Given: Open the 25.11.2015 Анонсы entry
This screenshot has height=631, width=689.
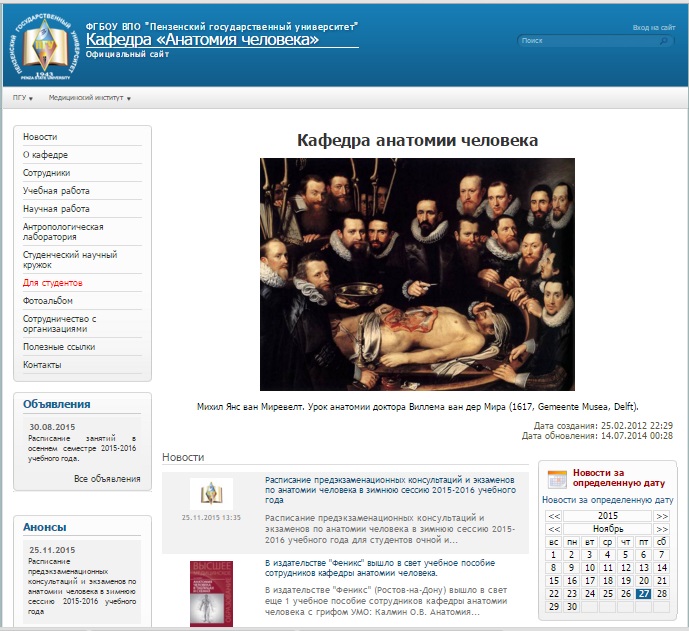Looking at the screenshot, I should click(82, 586).
